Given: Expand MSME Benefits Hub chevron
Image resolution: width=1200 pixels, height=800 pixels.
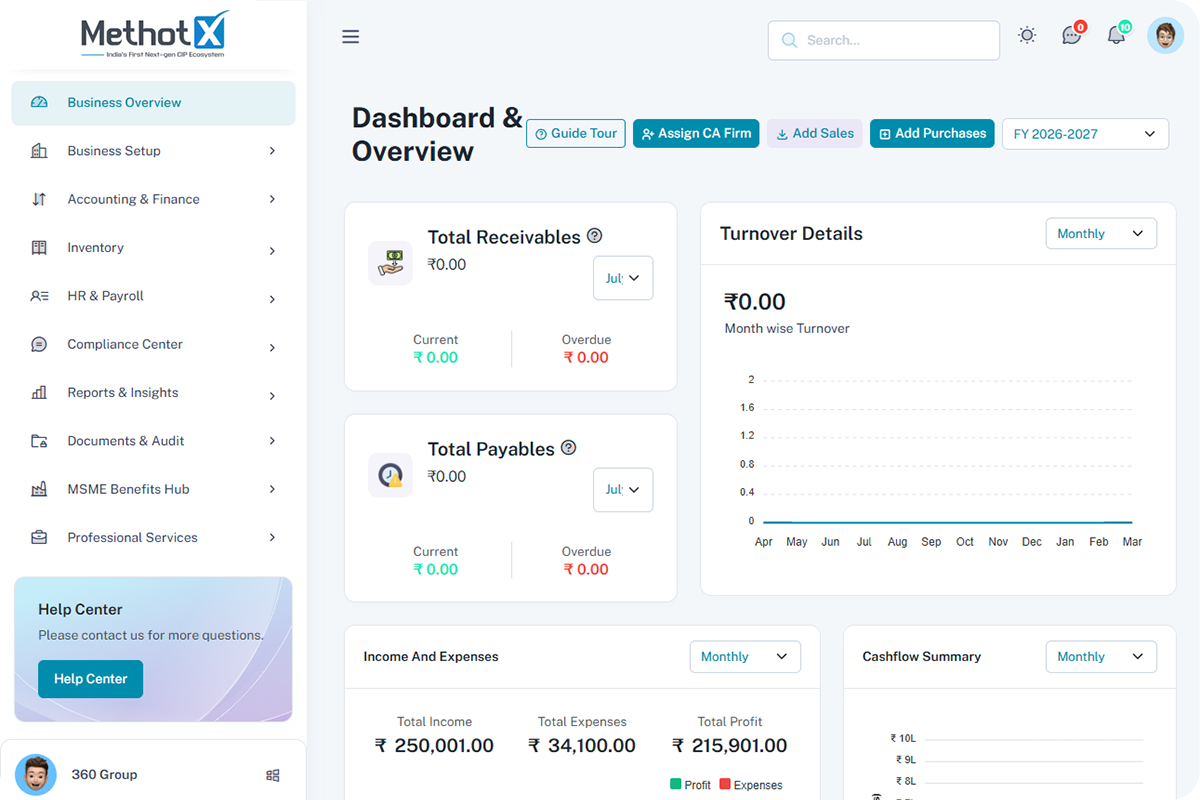Looking at the screenshot, I should click(272, 489).
